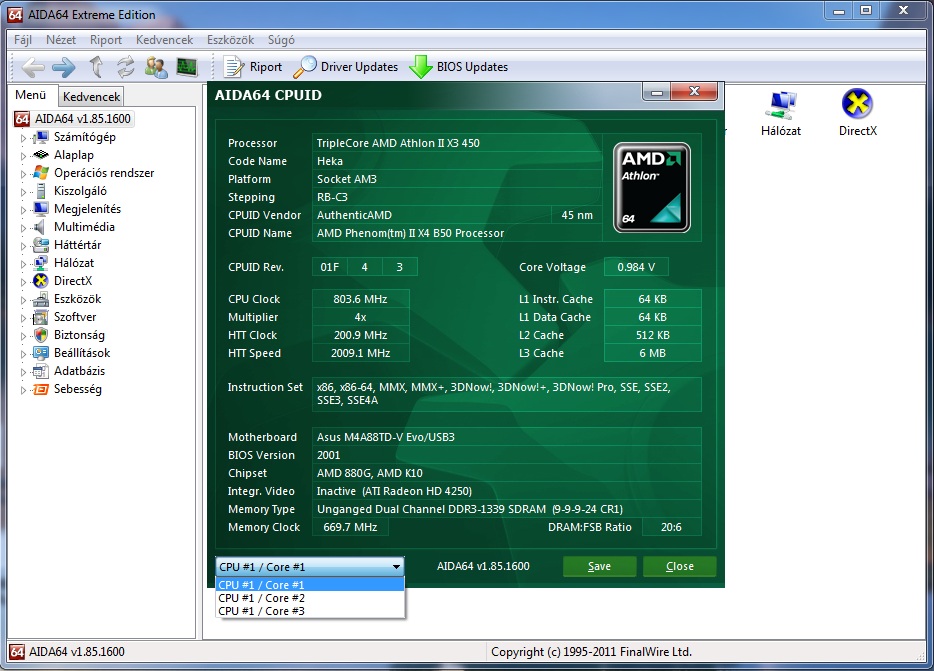Screen dimensions: 934x671
Task: Go forward with the right arrow toolbar icon
Action: click(64, 67)
